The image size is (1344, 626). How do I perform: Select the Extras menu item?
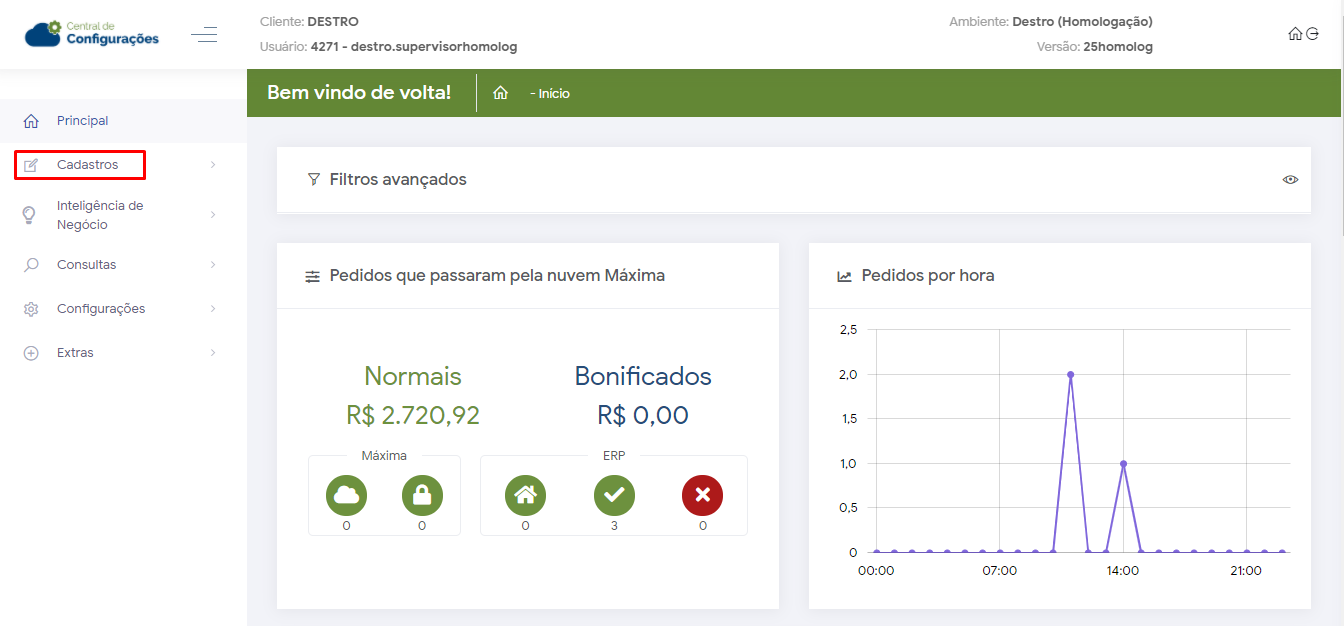[75, 353]
